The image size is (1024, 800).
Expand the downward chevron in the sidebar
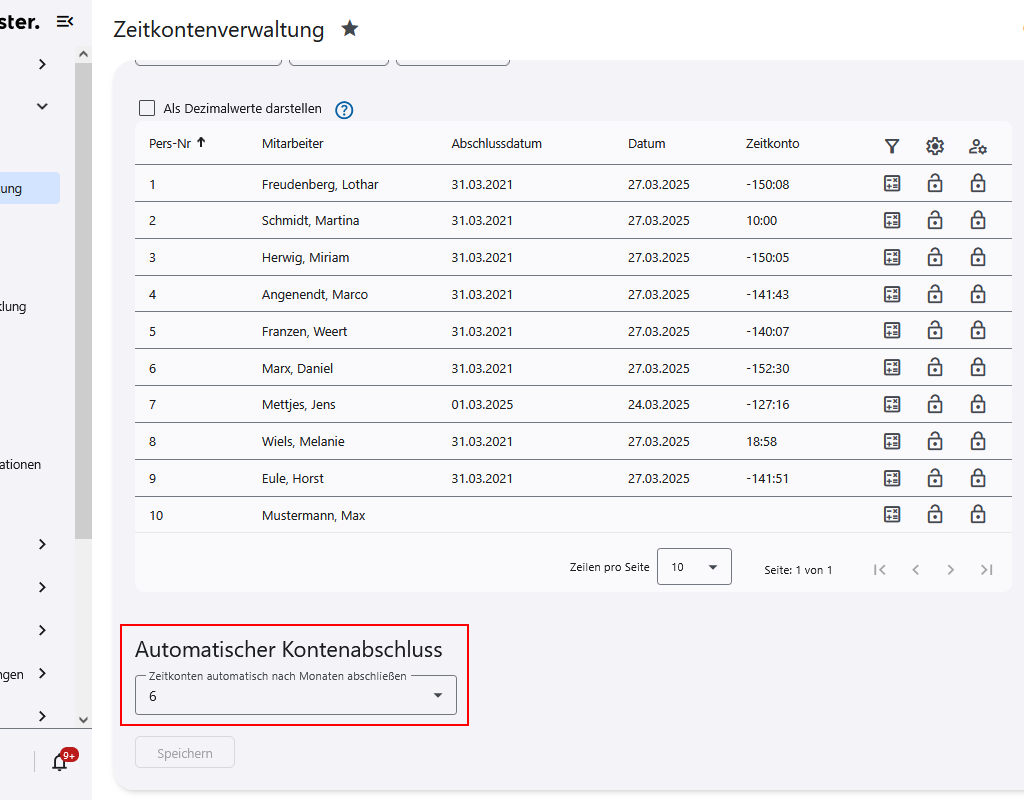(41, 105)
